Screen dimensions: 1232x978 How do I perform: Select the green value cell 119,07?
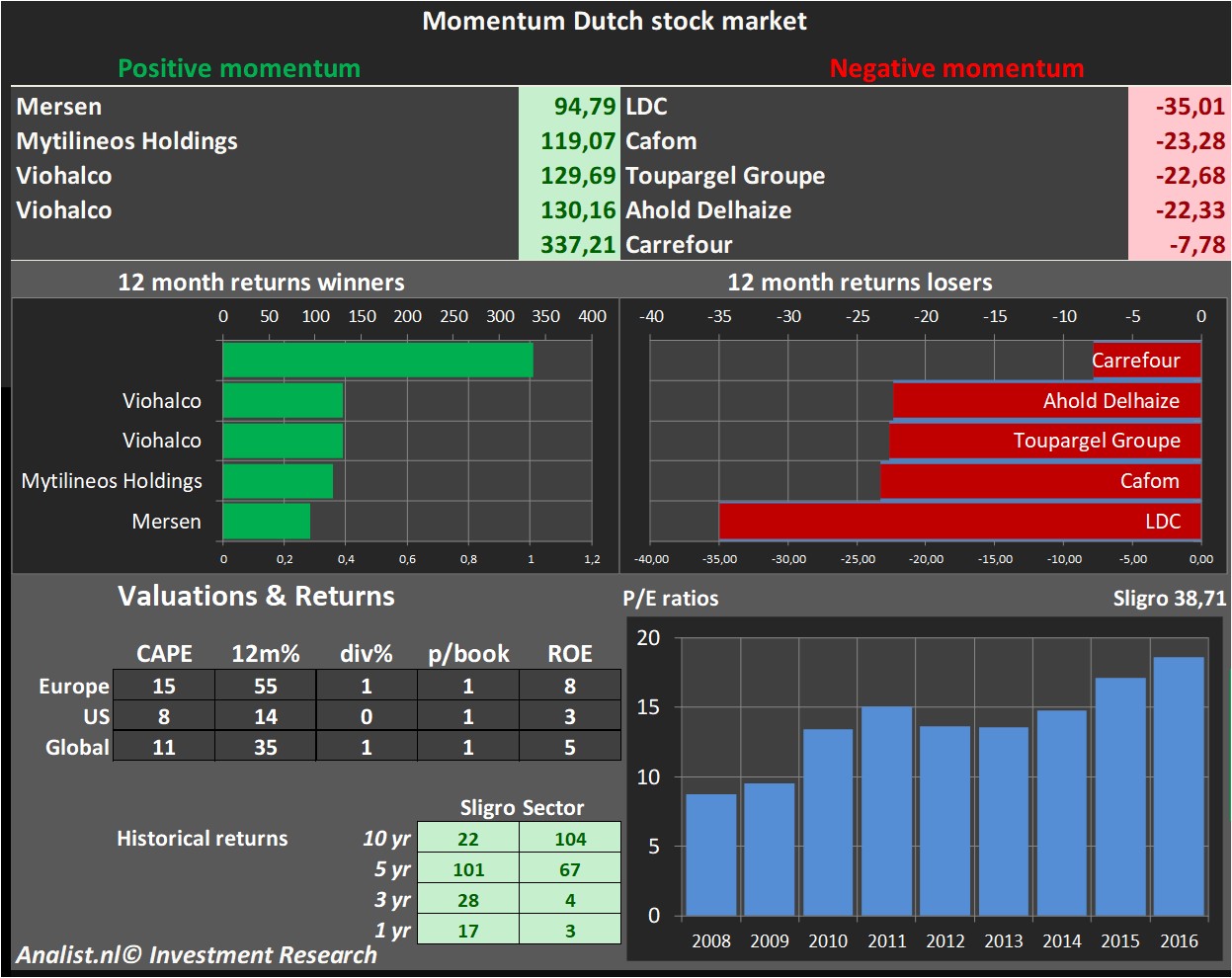pyautogui.click(x=569, y=140)
